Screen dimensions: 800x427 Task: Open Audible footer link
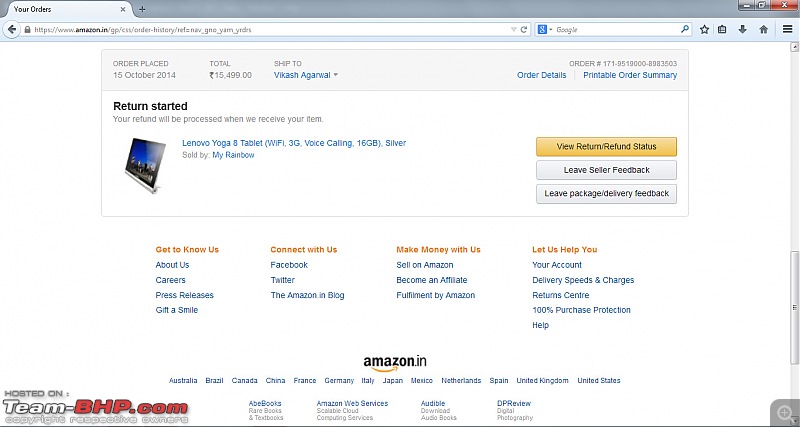coord(433,404)
